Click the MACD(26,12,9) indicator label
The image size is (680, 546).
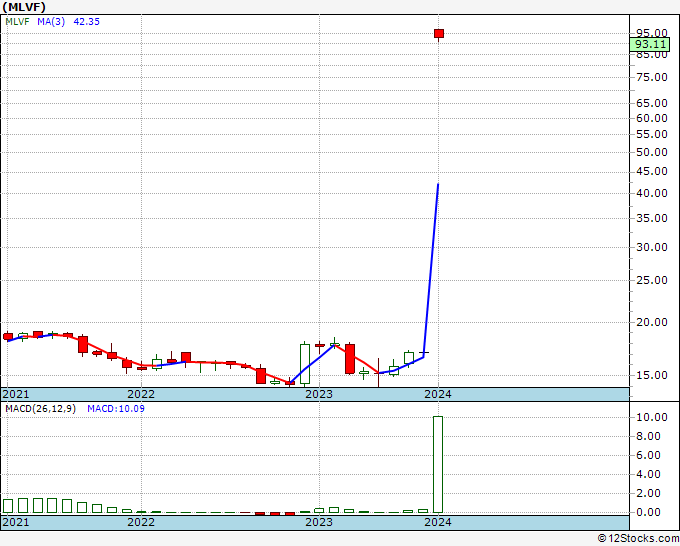point(40,409)
